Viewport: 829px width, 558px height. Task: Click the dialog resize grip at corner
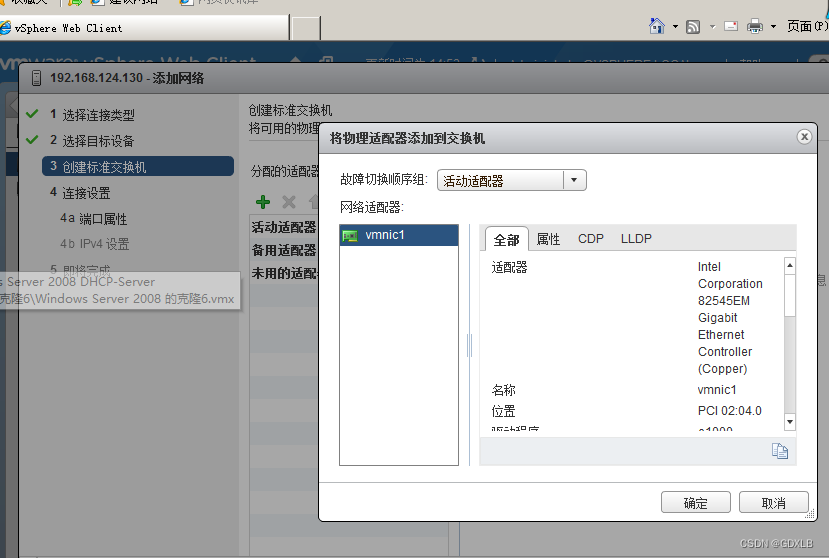809,514
